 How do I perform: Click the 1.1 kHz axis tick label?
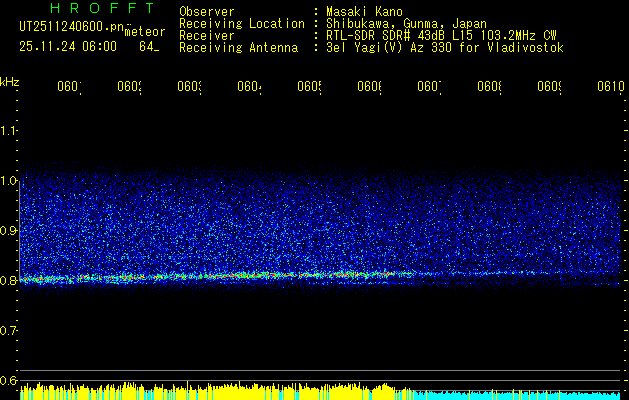[8, 130]
